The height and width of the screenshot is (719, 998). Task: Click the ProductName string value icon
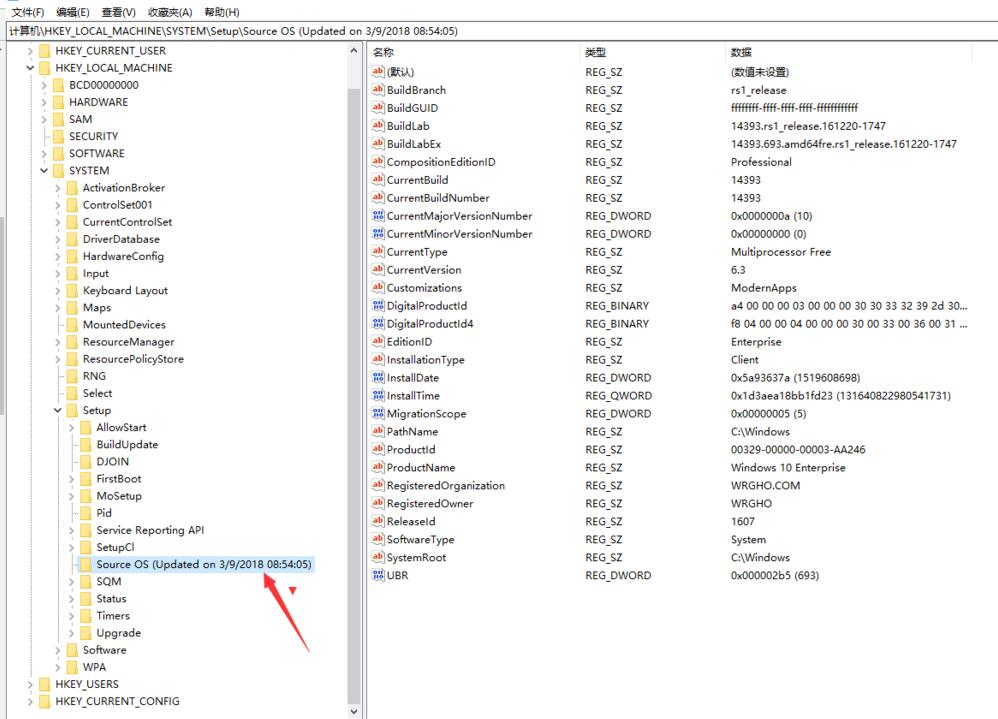coord(378,468)
